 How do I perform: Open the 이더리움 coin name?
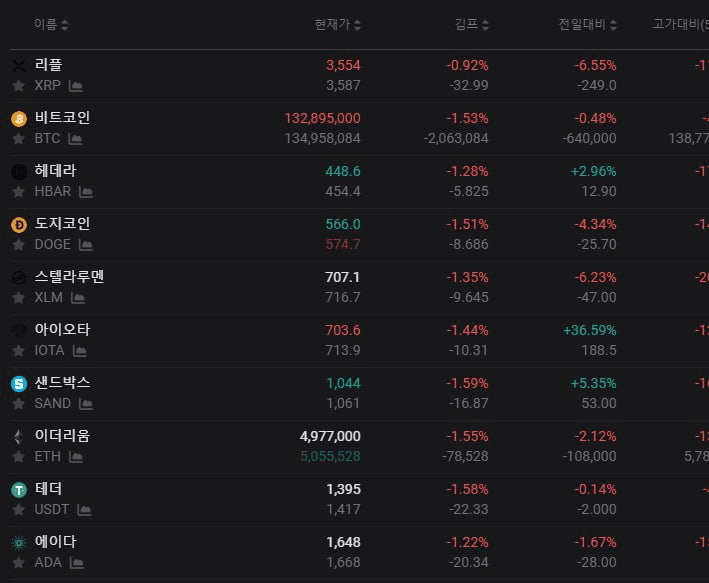pos(62,436)
